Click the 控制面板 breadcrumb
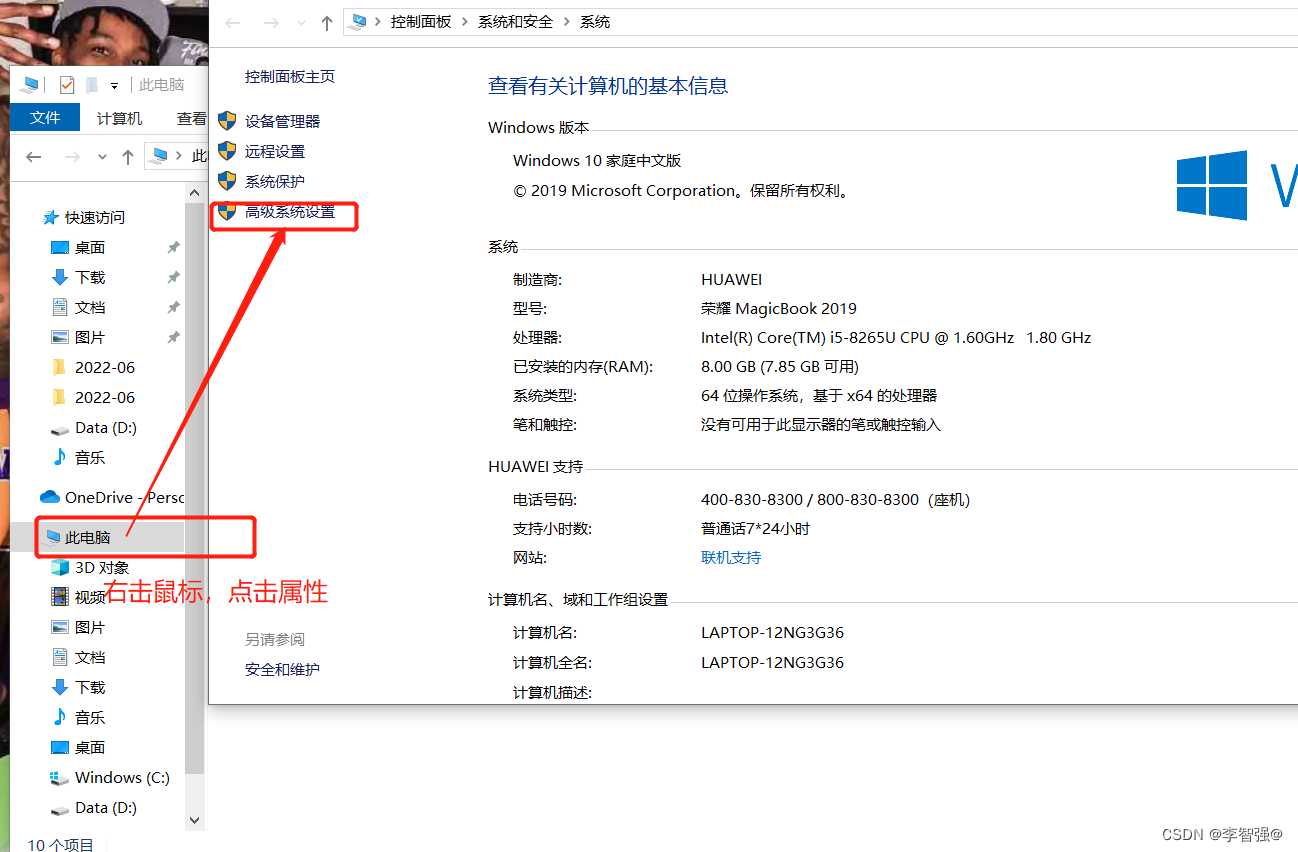Viewport: 1298px width, 852px height. (x=421, y=22)
